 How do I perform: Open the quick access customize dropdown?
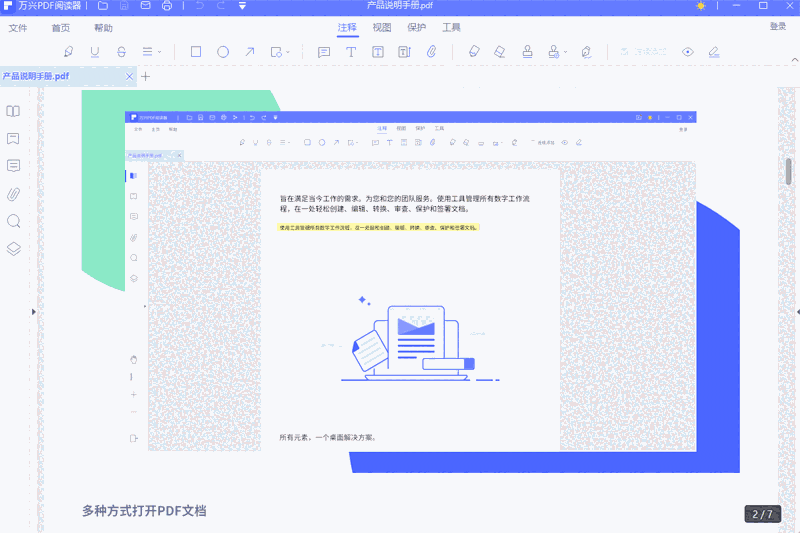(242, 6)
